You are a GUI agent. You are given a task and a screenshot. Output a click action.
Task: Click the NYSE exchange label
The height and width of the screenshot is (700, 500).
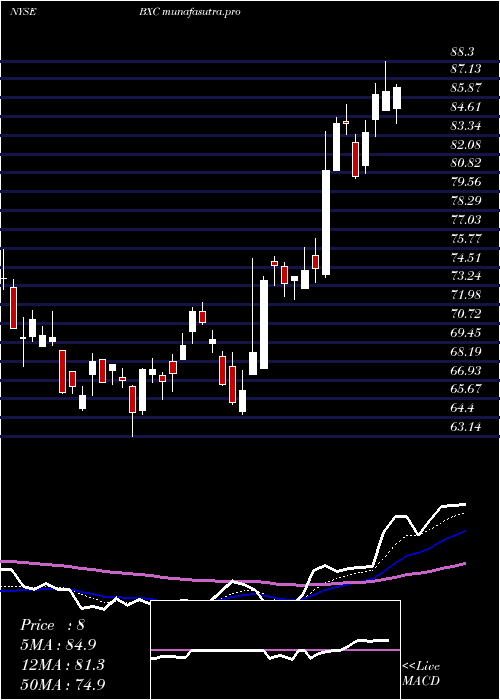pos(23,12)
